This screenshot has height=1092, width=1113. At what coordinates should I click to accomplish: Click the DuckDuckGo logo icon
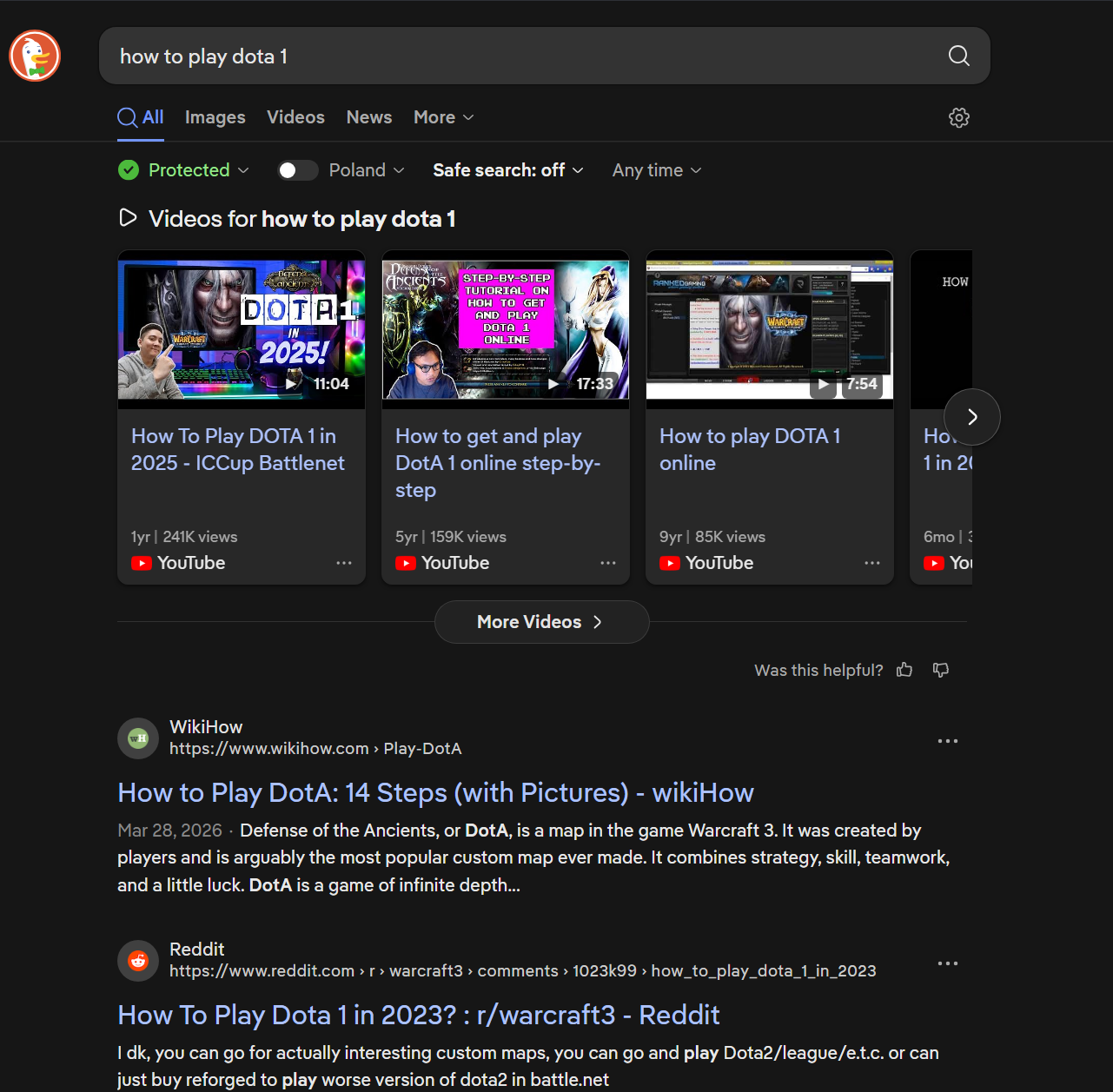pyautogui.click(x=35, y=56)
